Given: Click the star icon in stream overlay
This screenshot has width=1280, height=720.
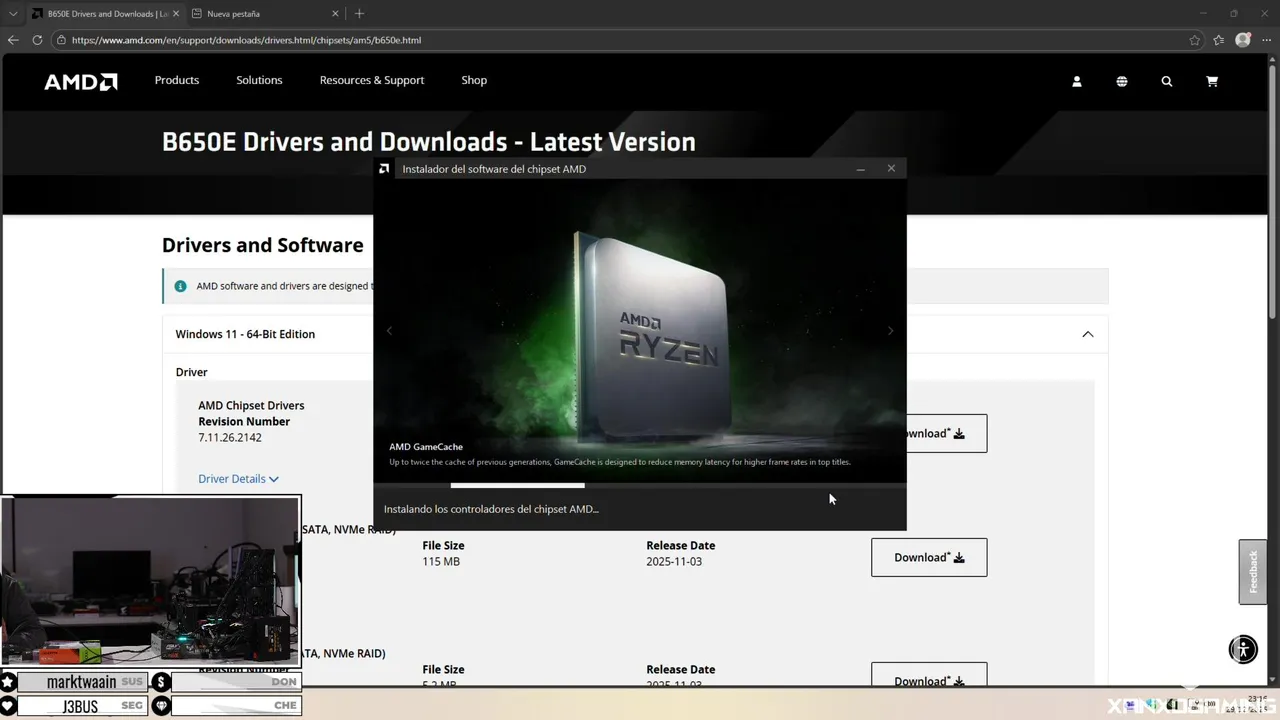Looking at the screenshot, I should [x=8, y=682].
